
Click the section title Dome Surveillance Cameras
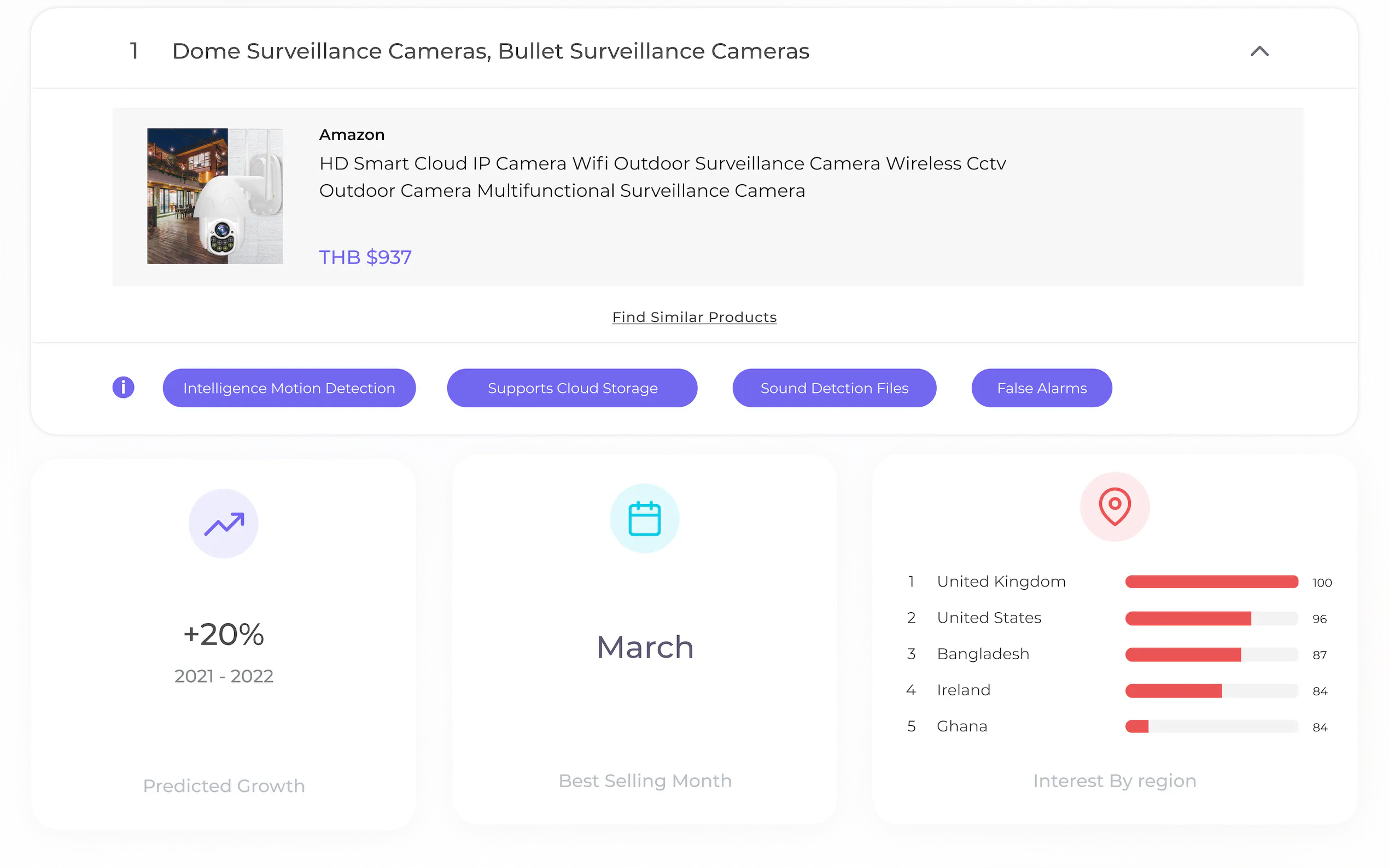pos(491,52)
